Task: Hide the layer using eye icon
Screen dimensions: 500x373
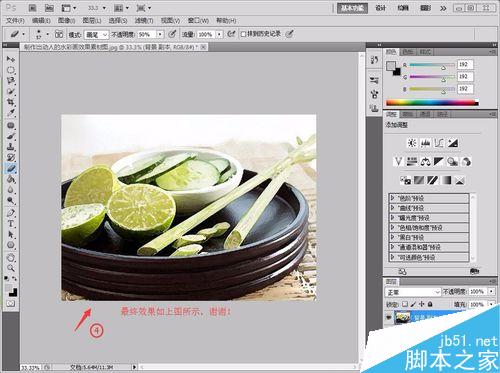Action: pos(389,317)
